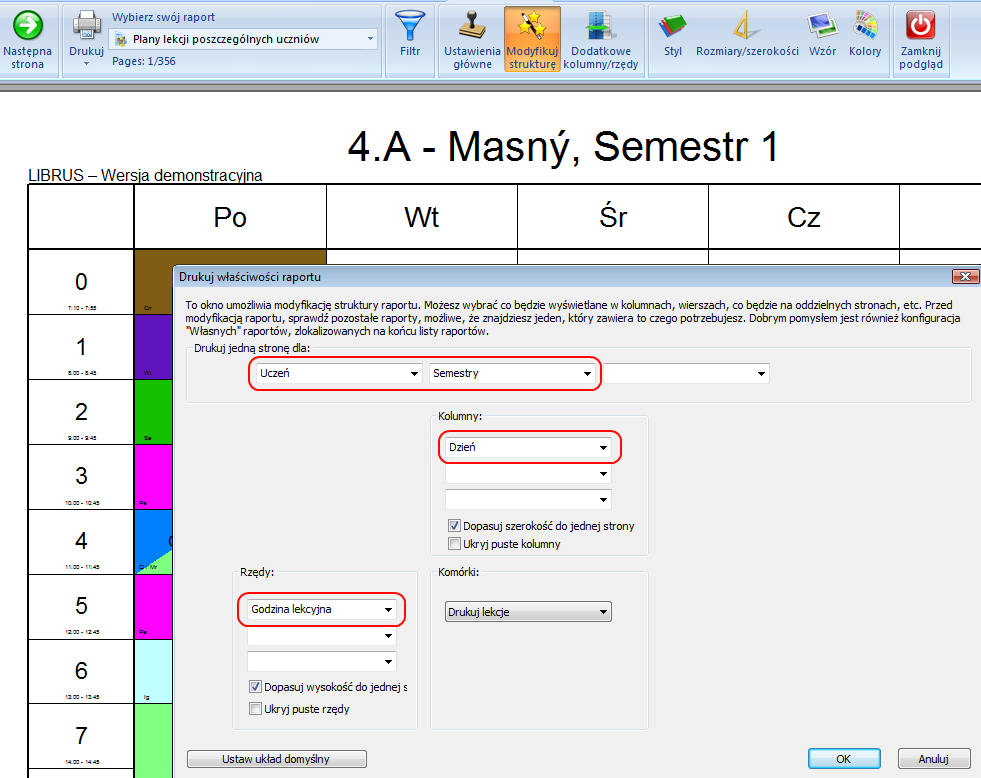
Task: Open the Dzień columns dropdown
Action: click(529, 448)
